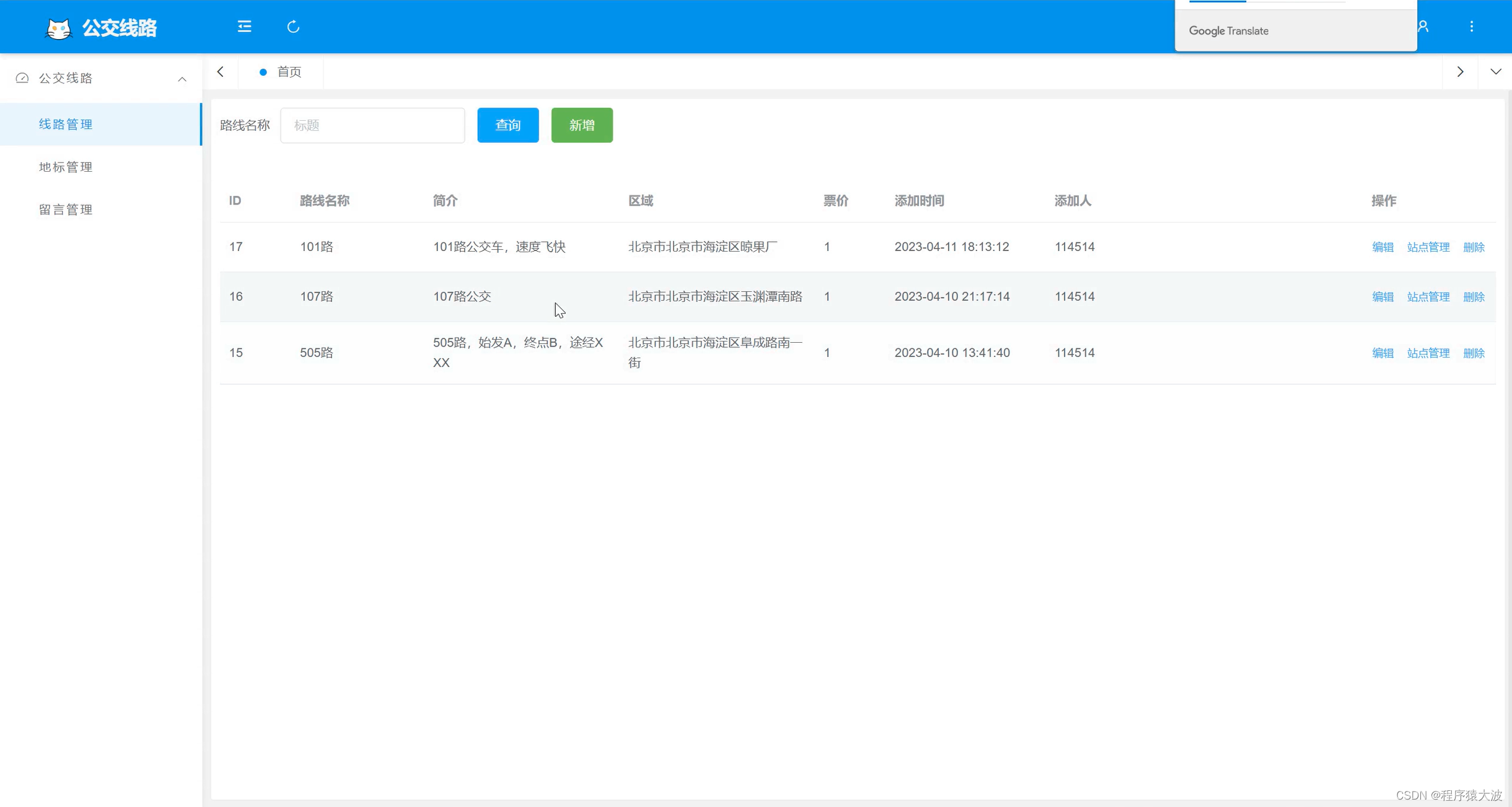1512x807 pixels.
Task: Open the user profile icon
Action: 1423,27
